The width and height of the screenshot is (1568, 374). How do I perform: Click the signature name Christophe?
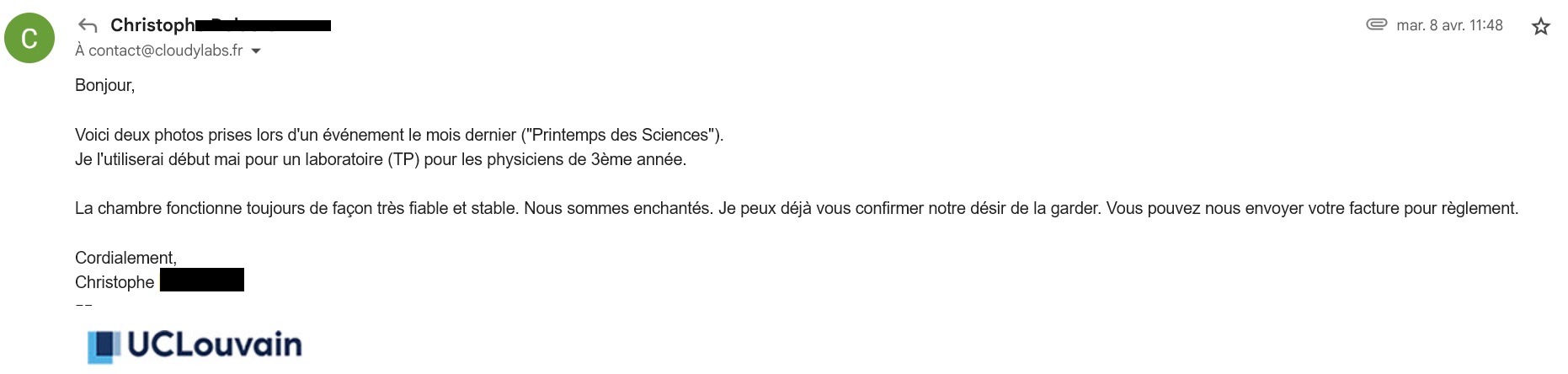coord(115,282)
